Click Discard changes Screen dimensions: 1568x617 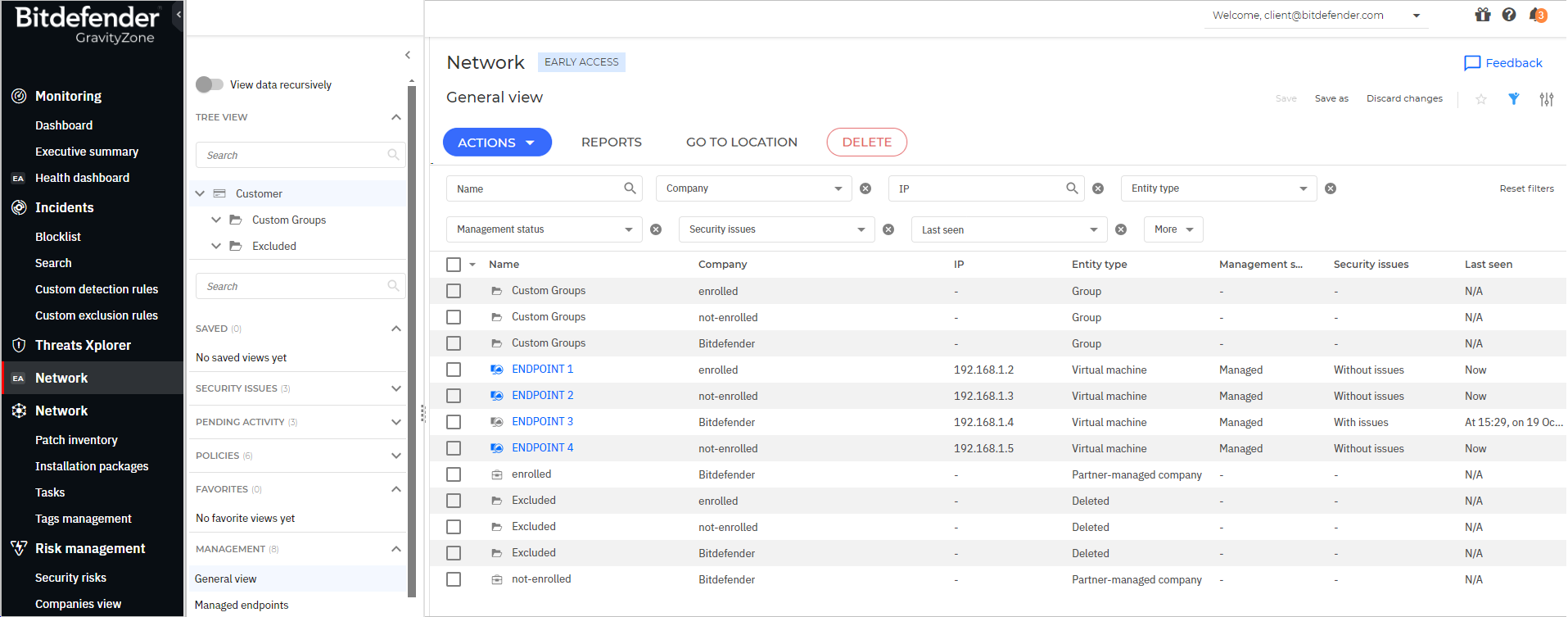point(1404,98)
